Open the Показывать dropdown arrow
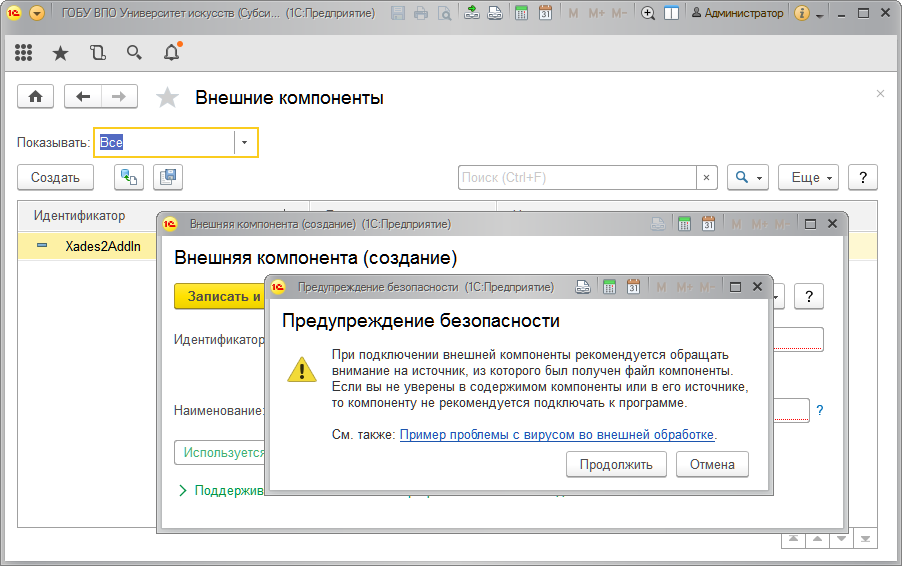 click(244, 142)
